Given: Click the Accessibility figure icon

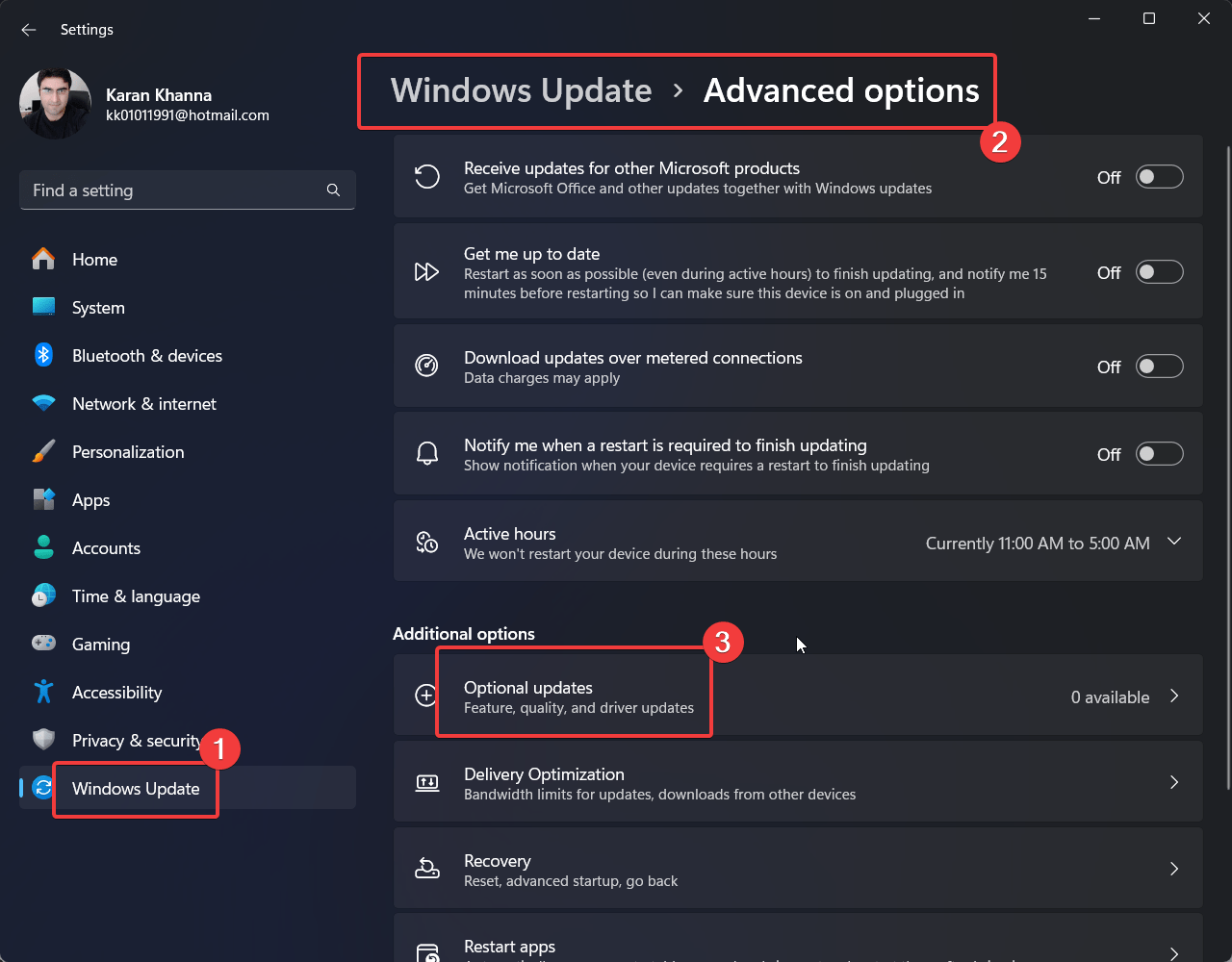Looking at the screenshot, I should coord(43,693).
